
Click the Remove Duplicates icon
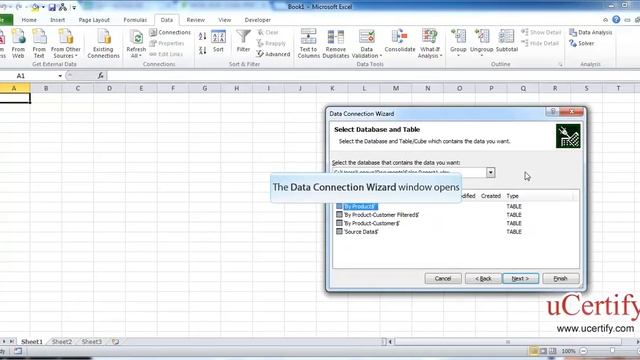336,43
